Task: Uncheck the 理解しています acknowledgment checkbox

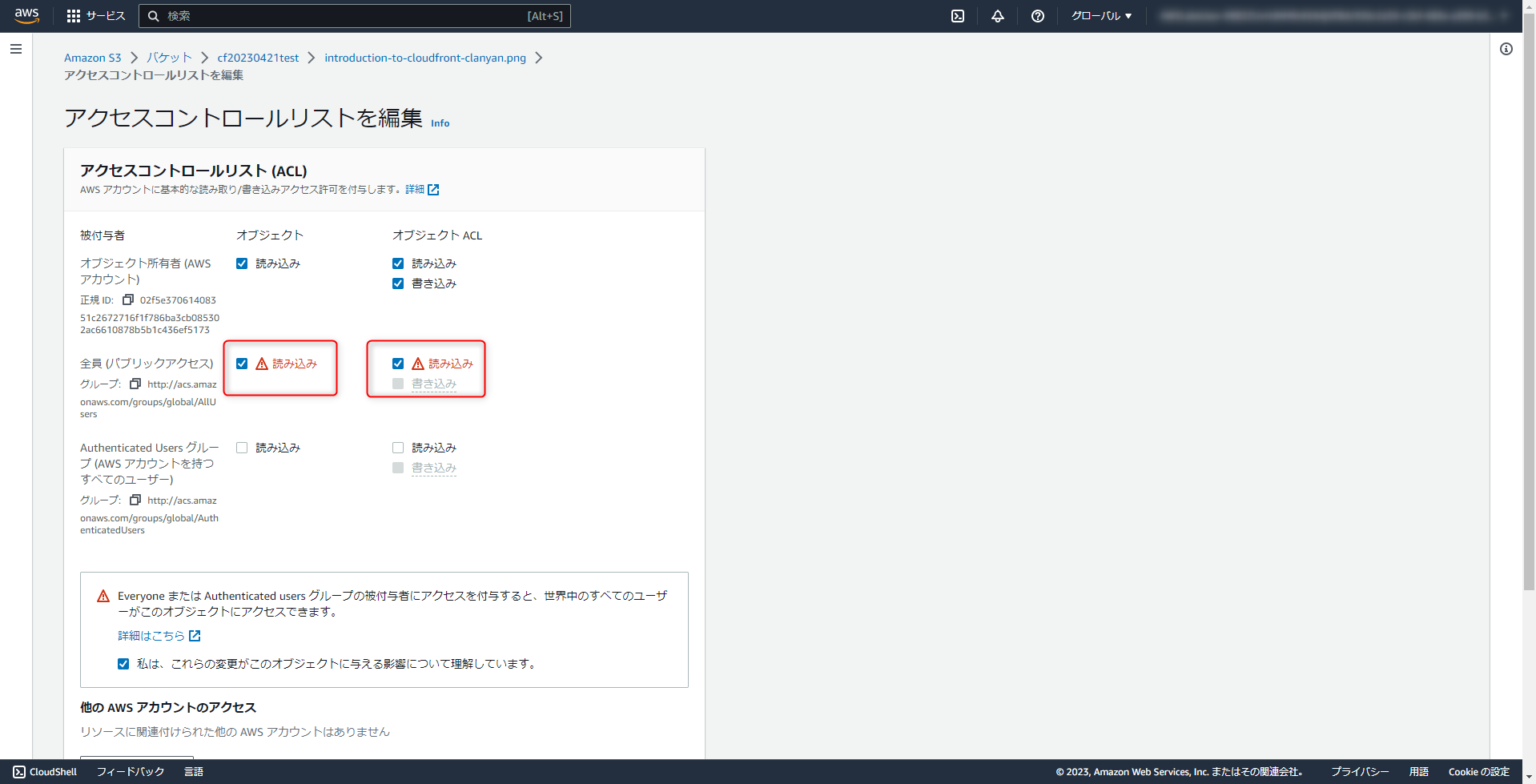Action: click(x=123, y=663)
